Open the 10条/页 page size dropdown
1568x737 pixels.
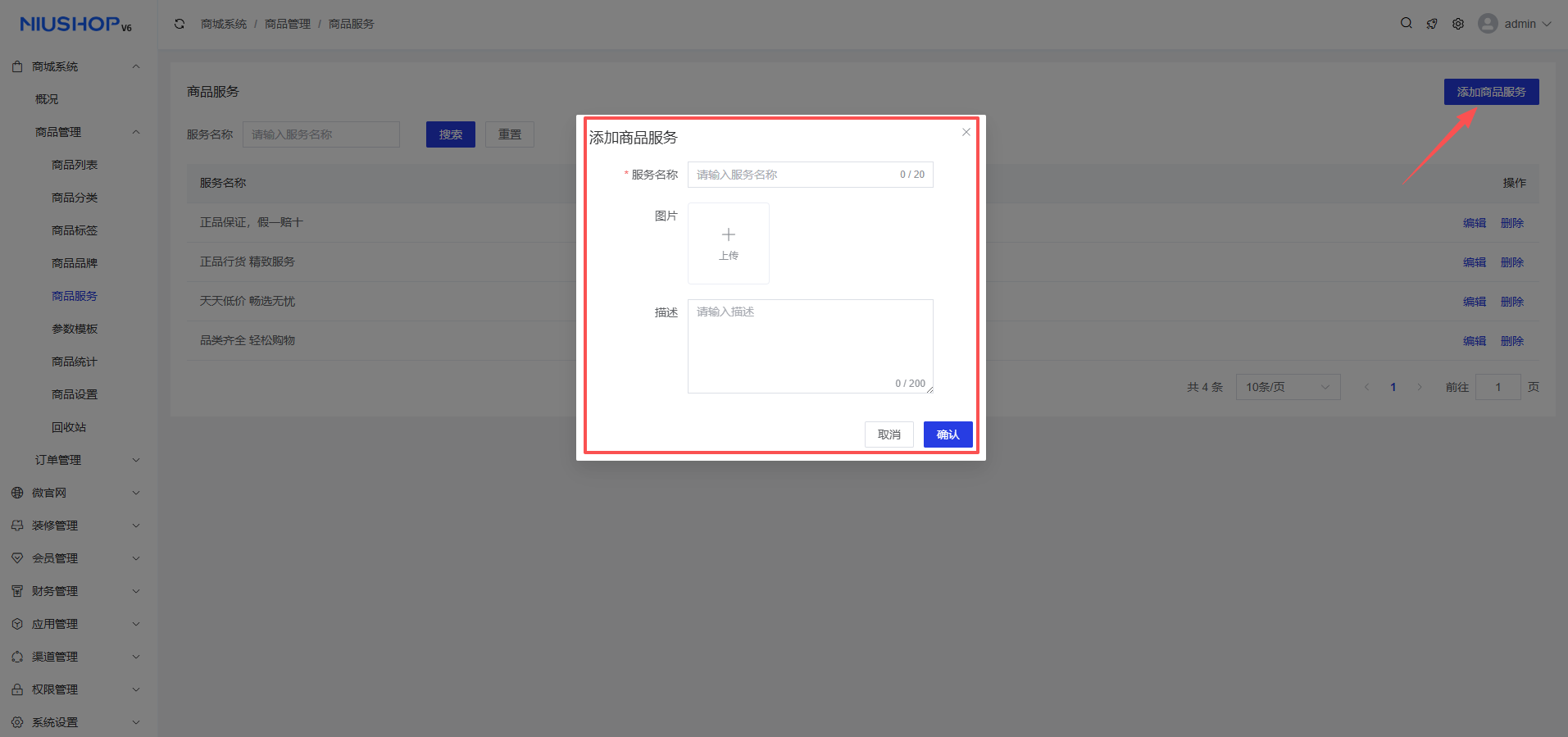coord(1288,387)
